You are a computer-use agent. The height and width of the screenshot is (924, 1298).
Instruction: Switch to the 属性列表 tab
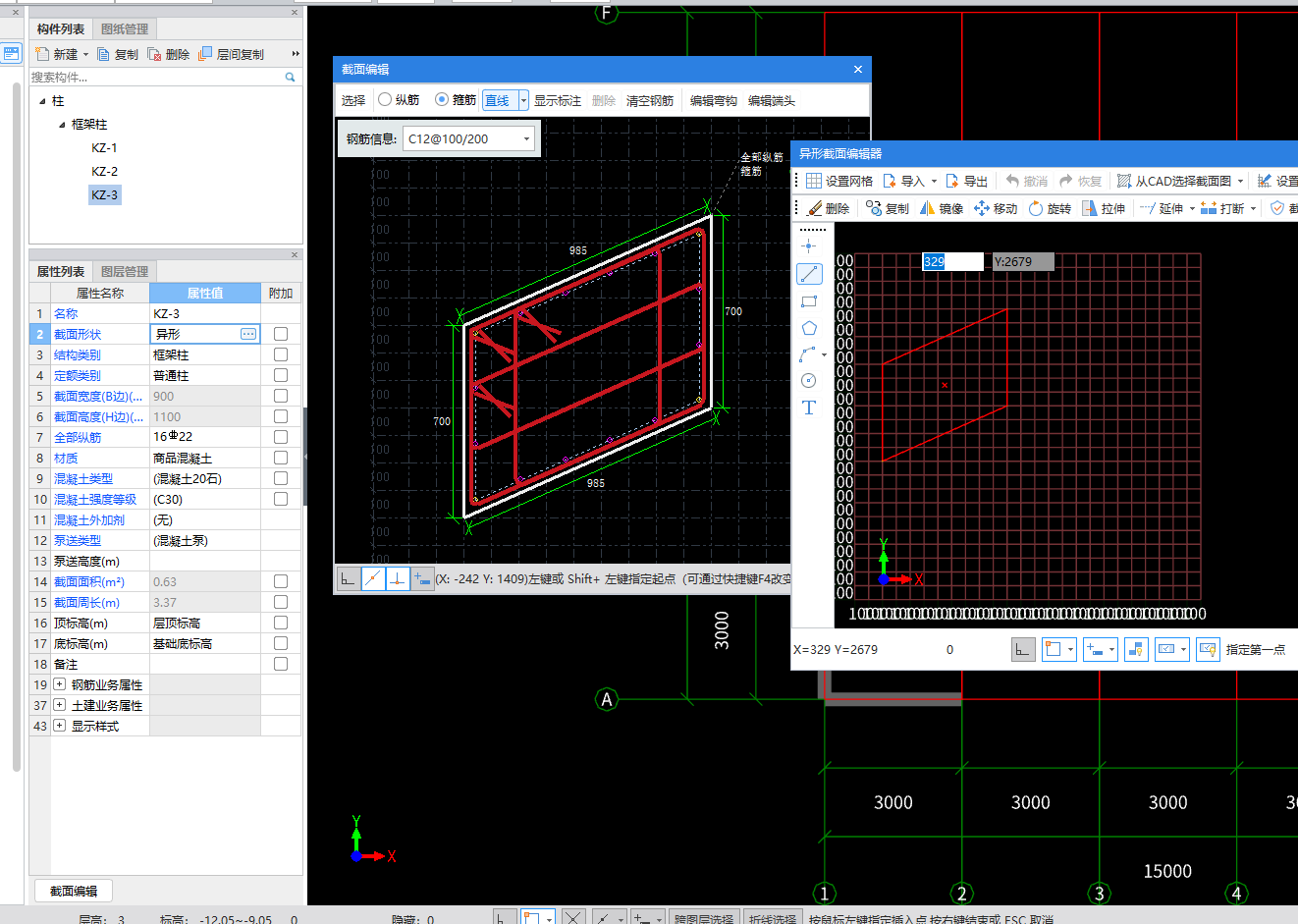pyautogui.click(x=61, y=272)
